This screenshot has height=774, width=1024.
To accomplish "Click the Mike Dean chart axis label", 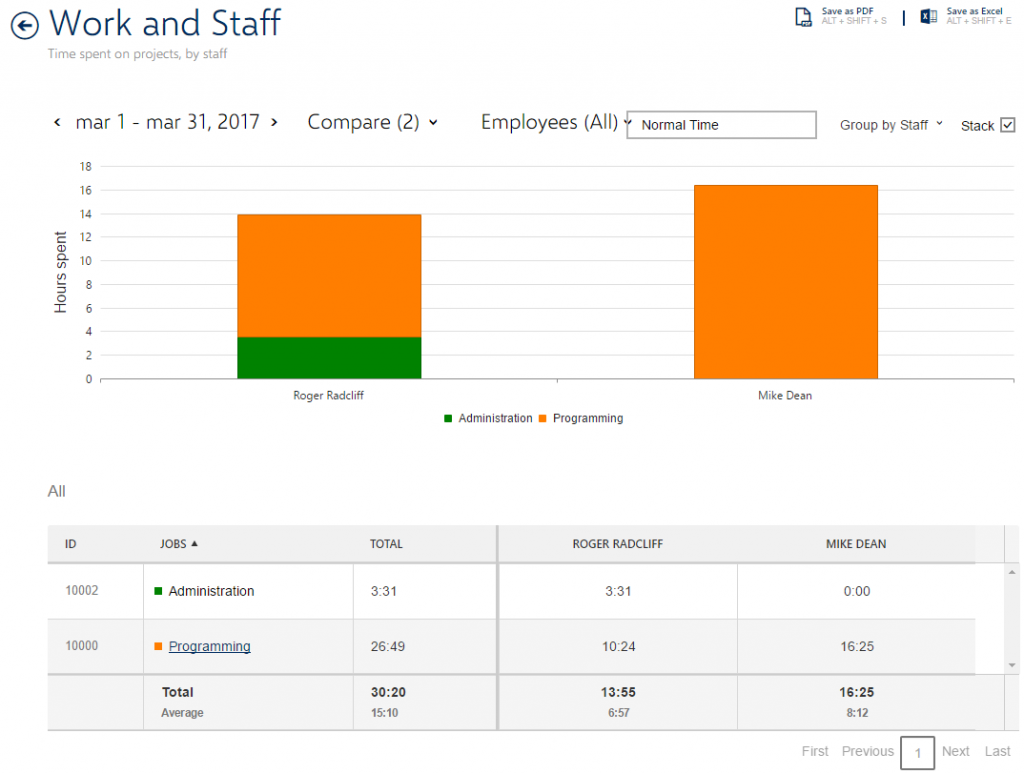I will click(785, 395).
